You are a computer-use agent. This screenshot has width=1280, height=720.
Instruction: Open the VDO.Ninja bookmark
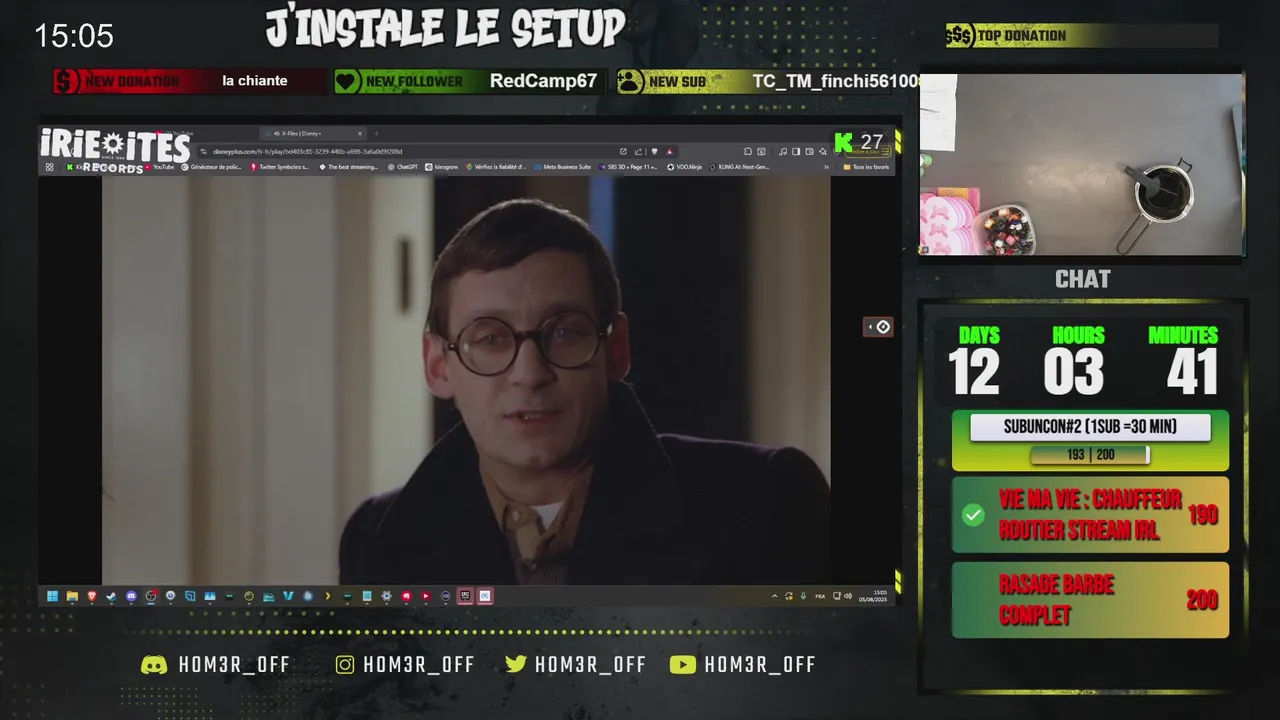coord(684,167)
